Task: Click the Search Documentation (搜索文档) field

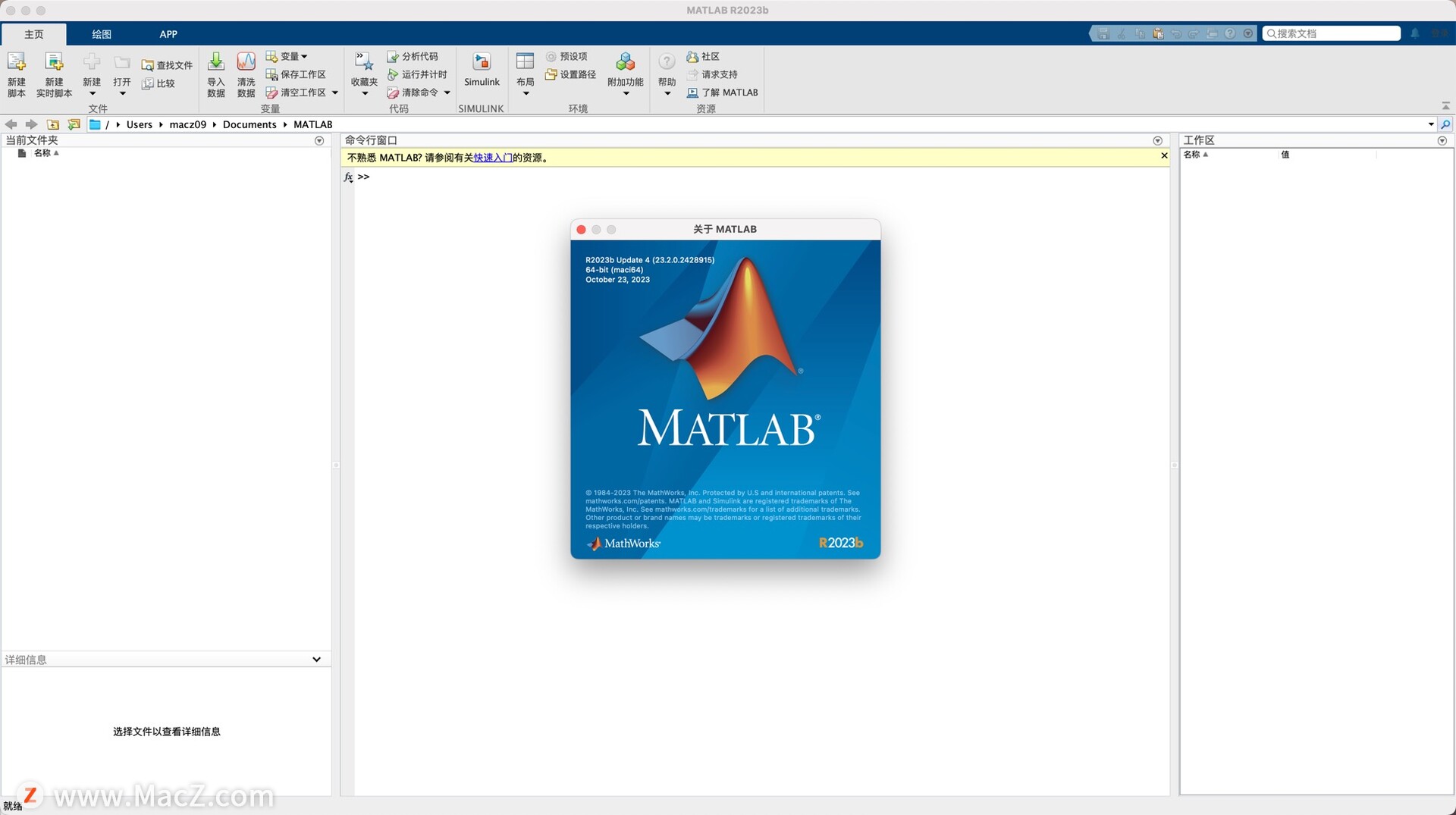Action: [x=1332, y=33]
